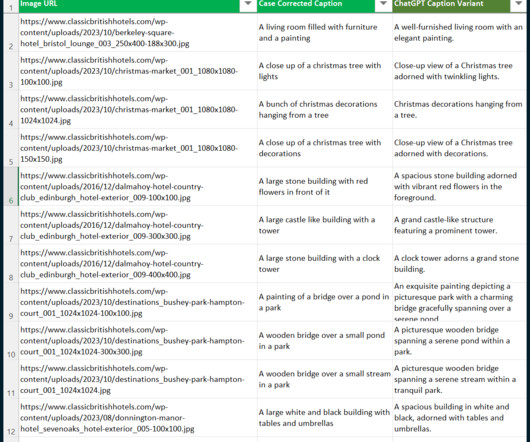Select row header 11
This screenshot has height=442, width=530.
(x=11, y=379)
